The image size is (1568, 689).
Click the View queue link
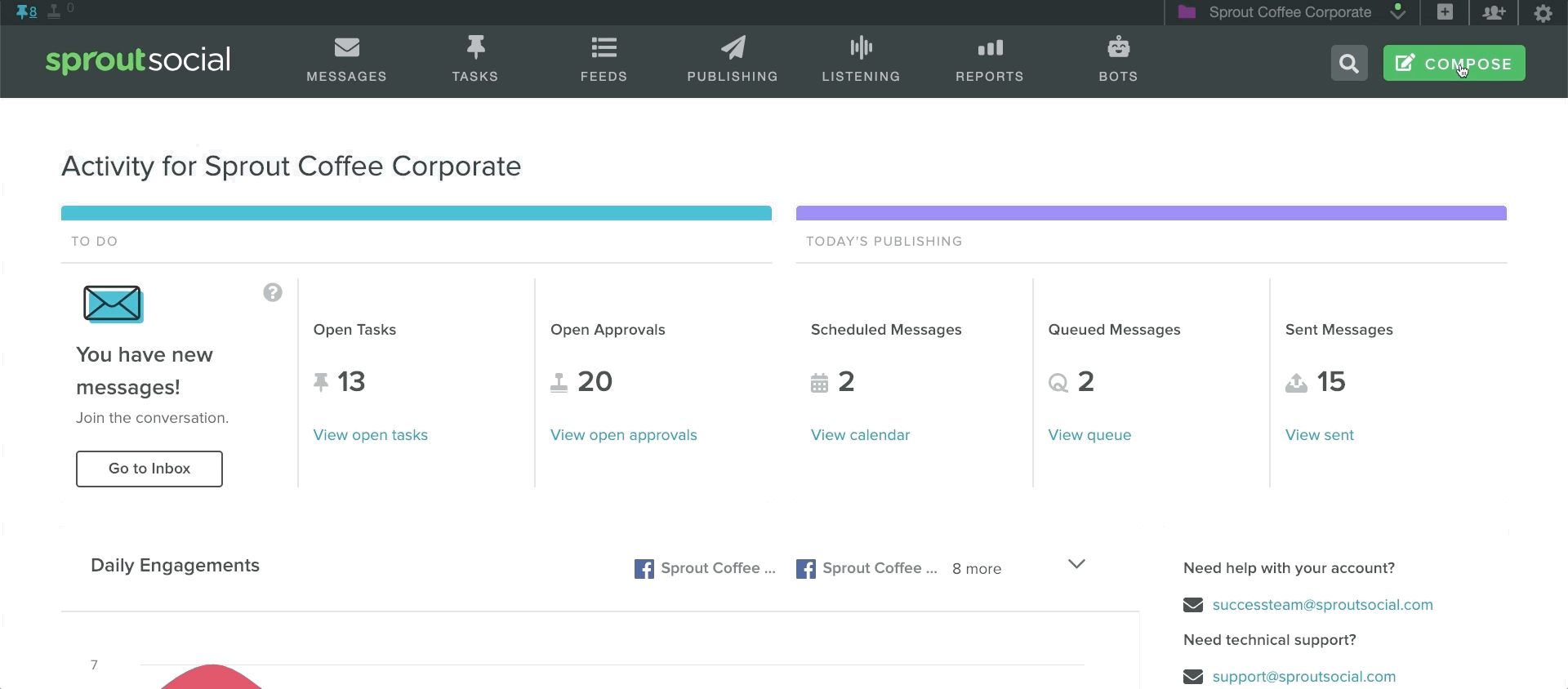pyautogui.click(x=1089, y=435)
